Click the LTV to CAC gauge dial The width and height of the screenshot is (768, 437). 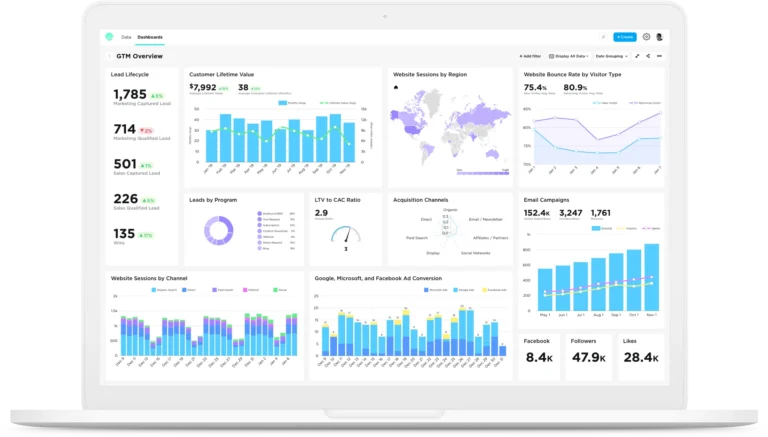(x=346, y=235)
